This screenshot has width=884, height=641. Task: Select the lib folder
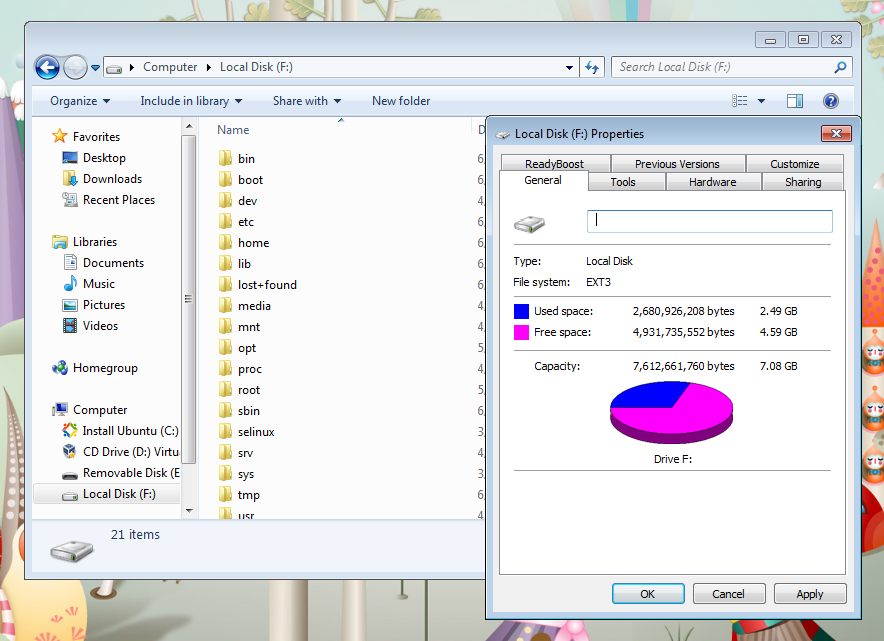pos(244,264)
